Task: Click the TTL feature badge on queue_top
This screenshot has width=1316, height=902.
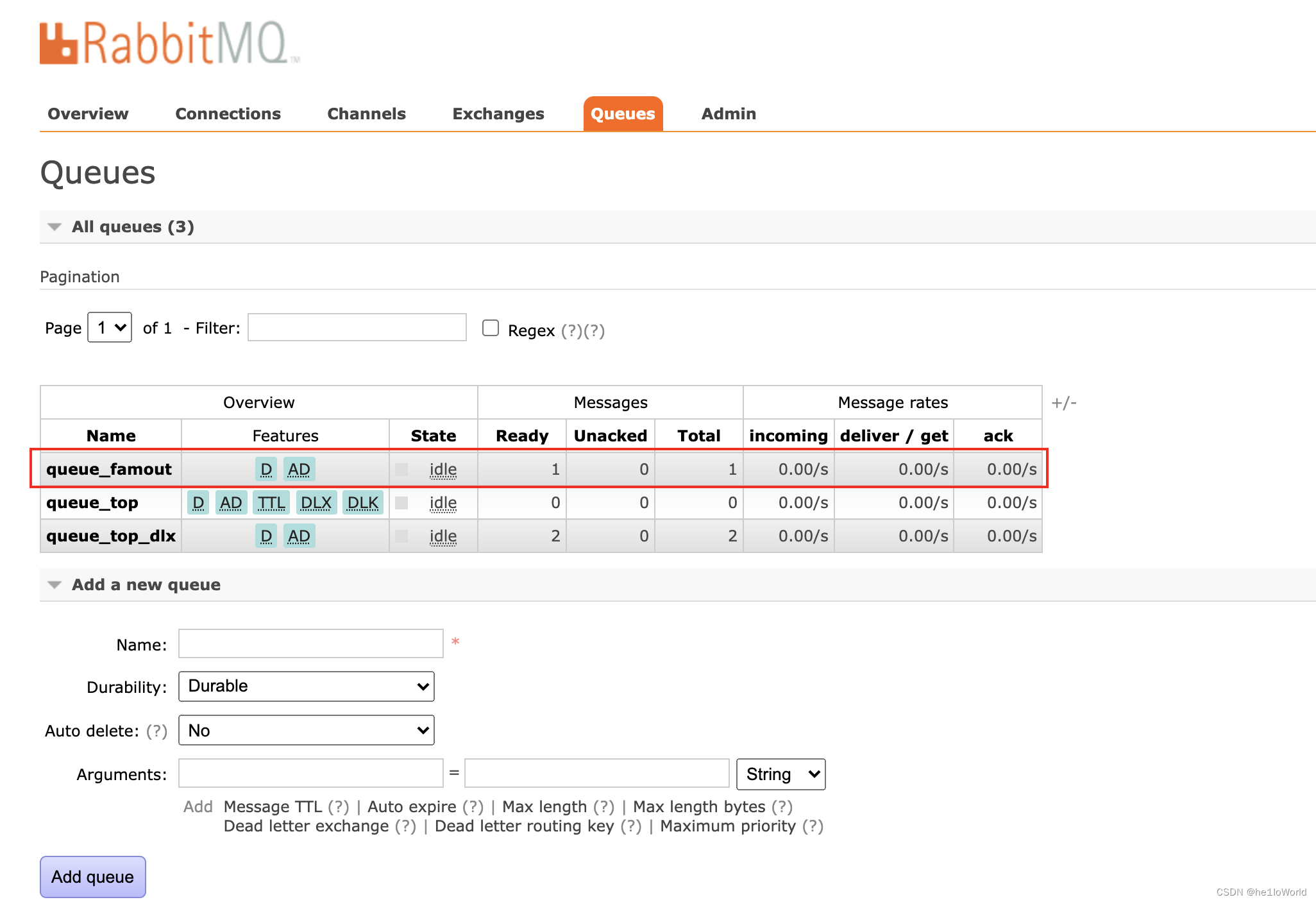Action: tap(271, 502)
